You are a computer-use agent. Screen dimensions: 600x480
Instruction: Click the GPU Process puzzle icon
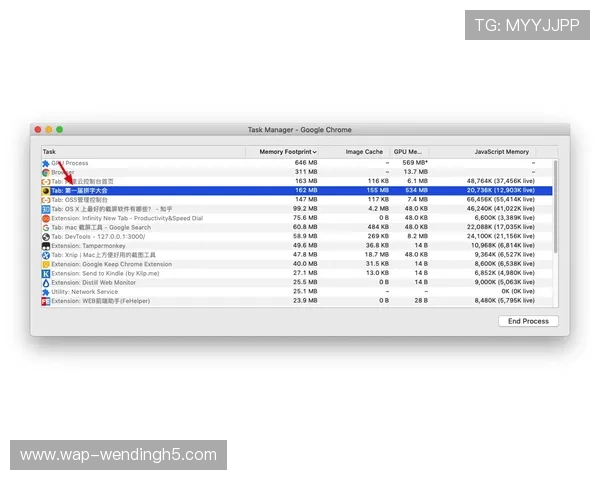pos(46,163)
